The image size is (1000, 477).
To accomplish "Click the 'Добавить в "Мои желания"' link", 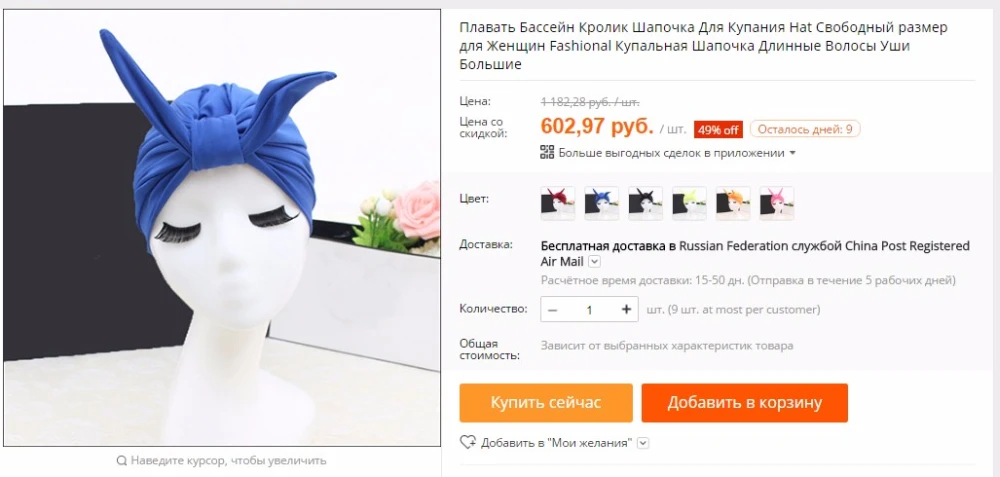I will point(557,443).
